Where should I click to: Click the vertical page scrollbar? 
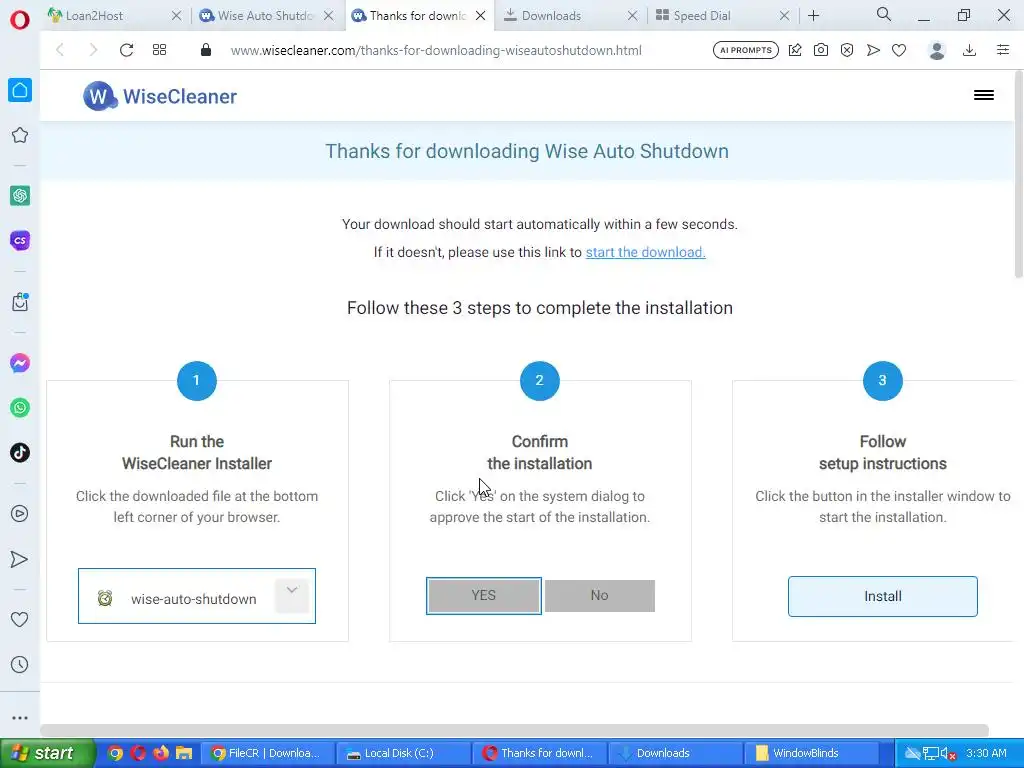click(1019, 176)
